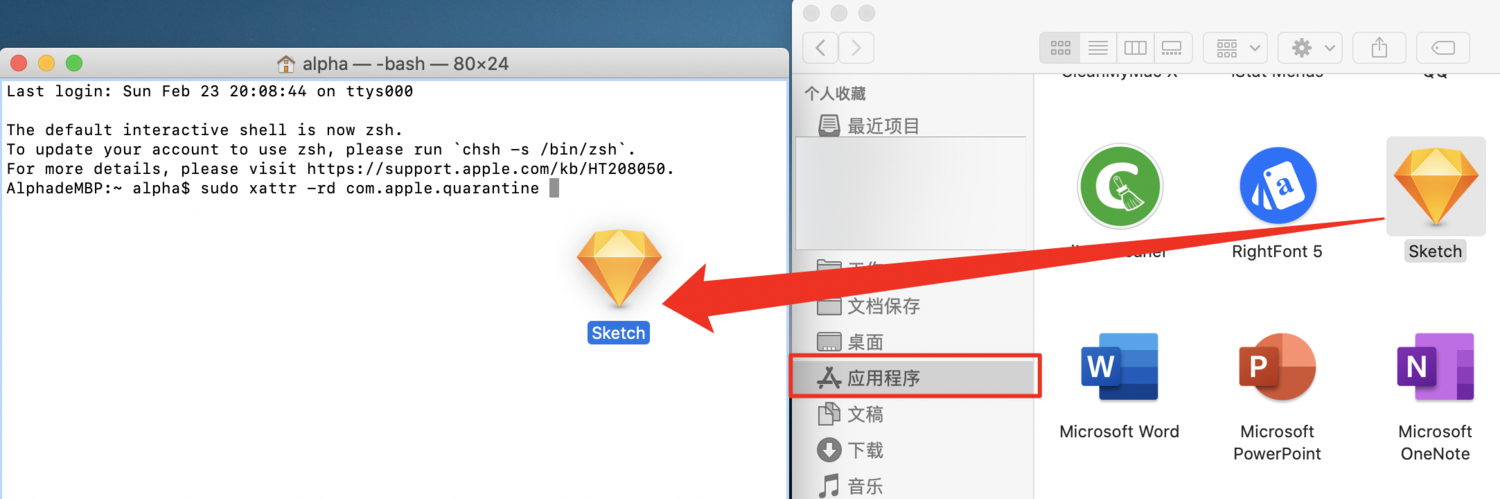
Task: Open the gear action menu dropdown
Action: point(1311,47)
